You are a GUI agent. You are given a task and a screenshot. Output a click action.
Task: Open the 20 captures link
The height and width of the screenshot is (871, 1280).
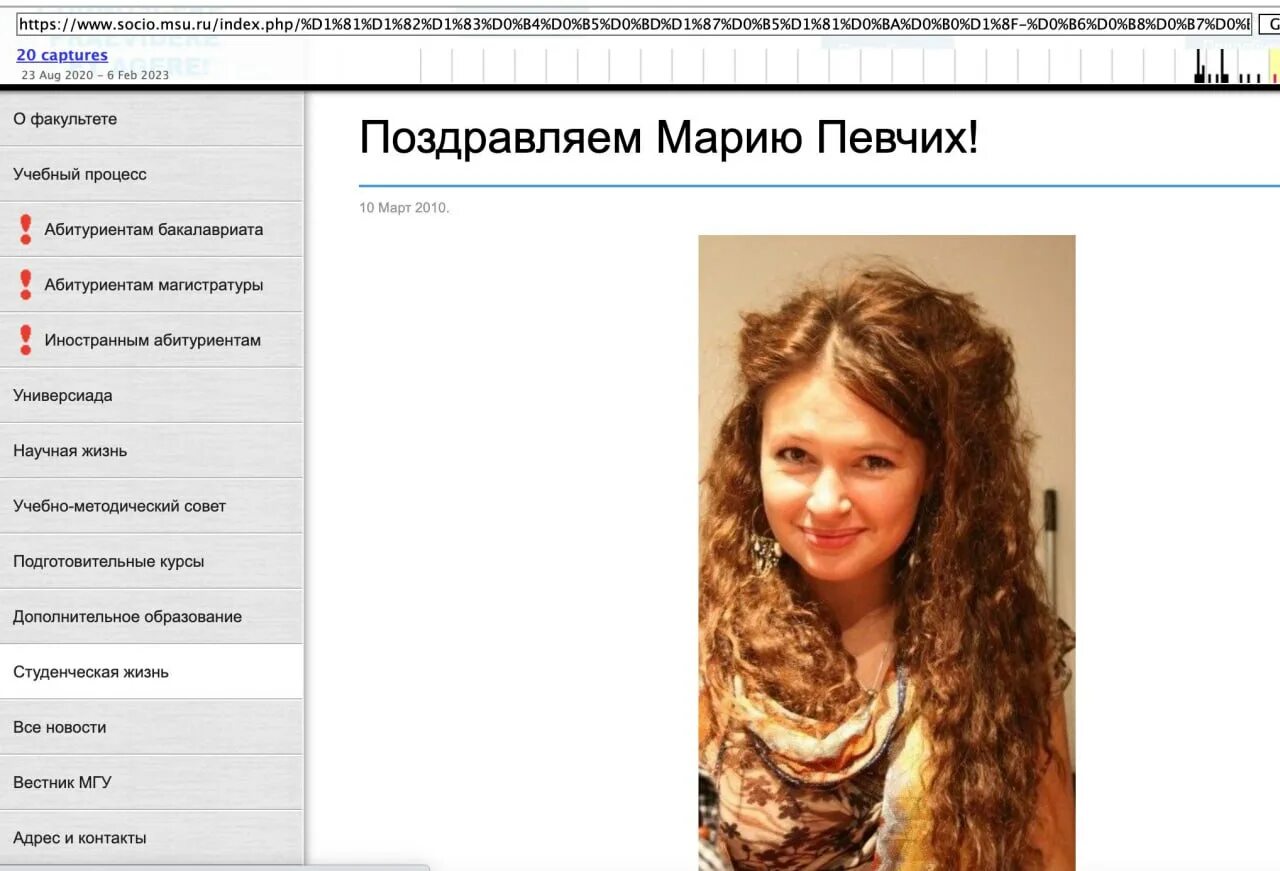[62, 55]
